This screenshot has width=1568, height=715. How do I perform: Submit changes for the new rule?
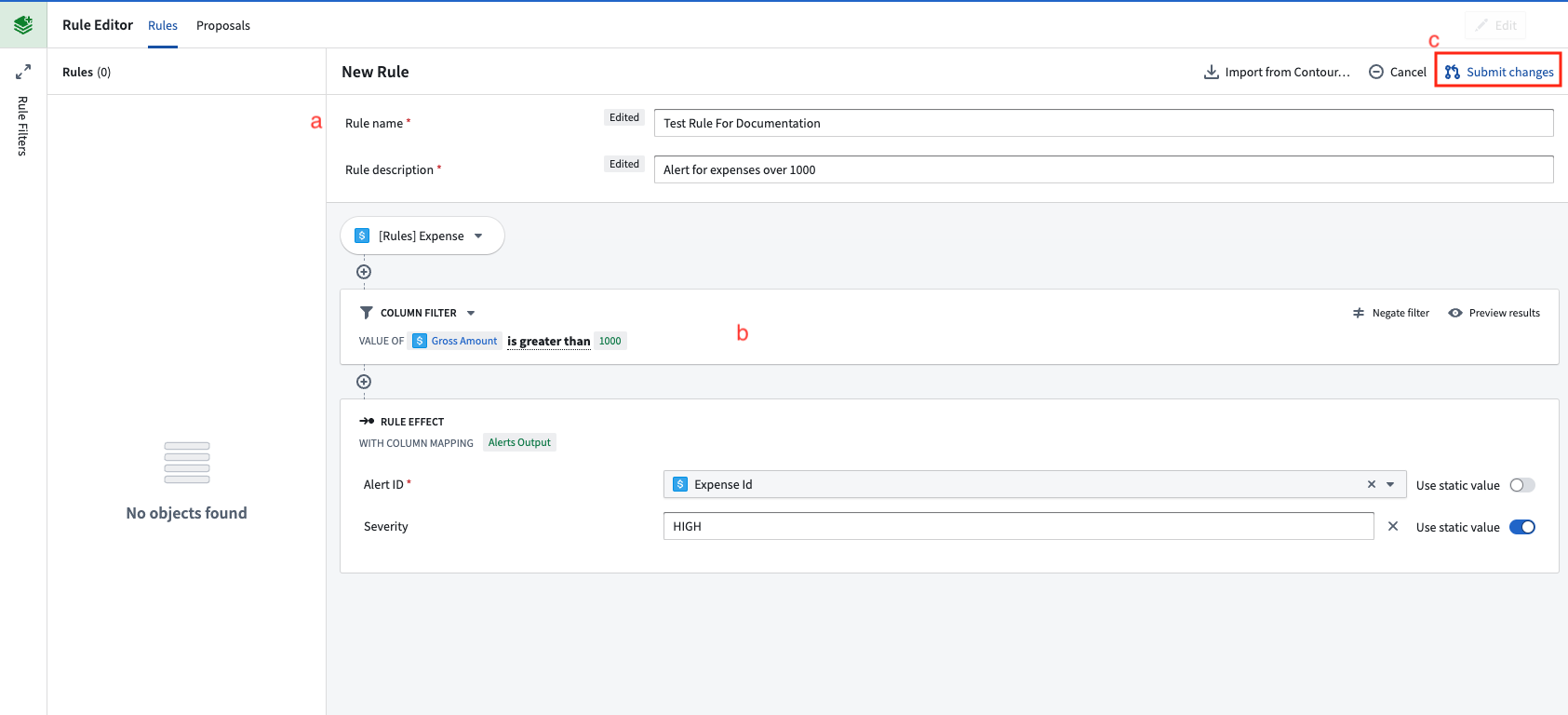click(x=1498, y=72)
